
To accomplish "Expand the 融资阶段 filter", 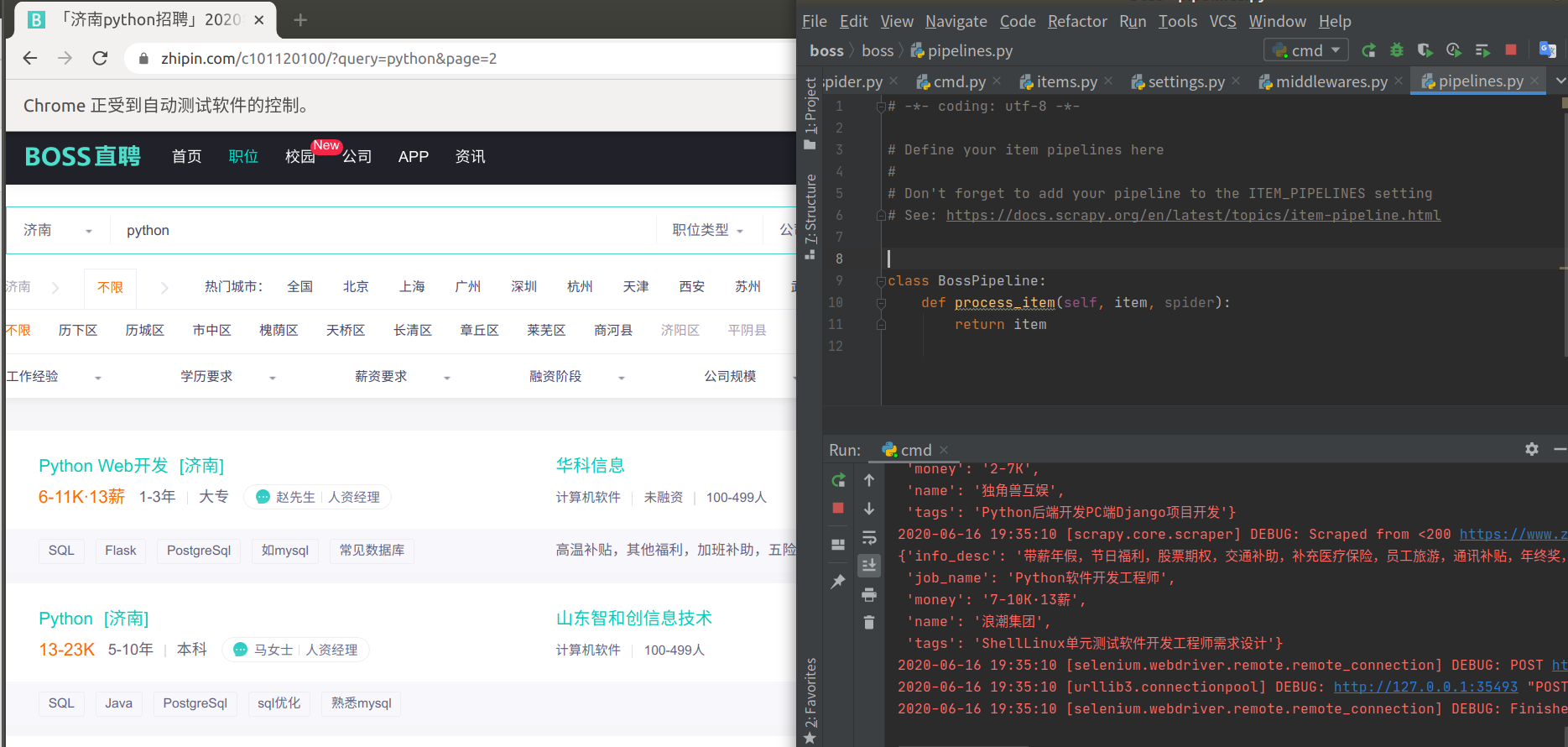I will 577,377.
